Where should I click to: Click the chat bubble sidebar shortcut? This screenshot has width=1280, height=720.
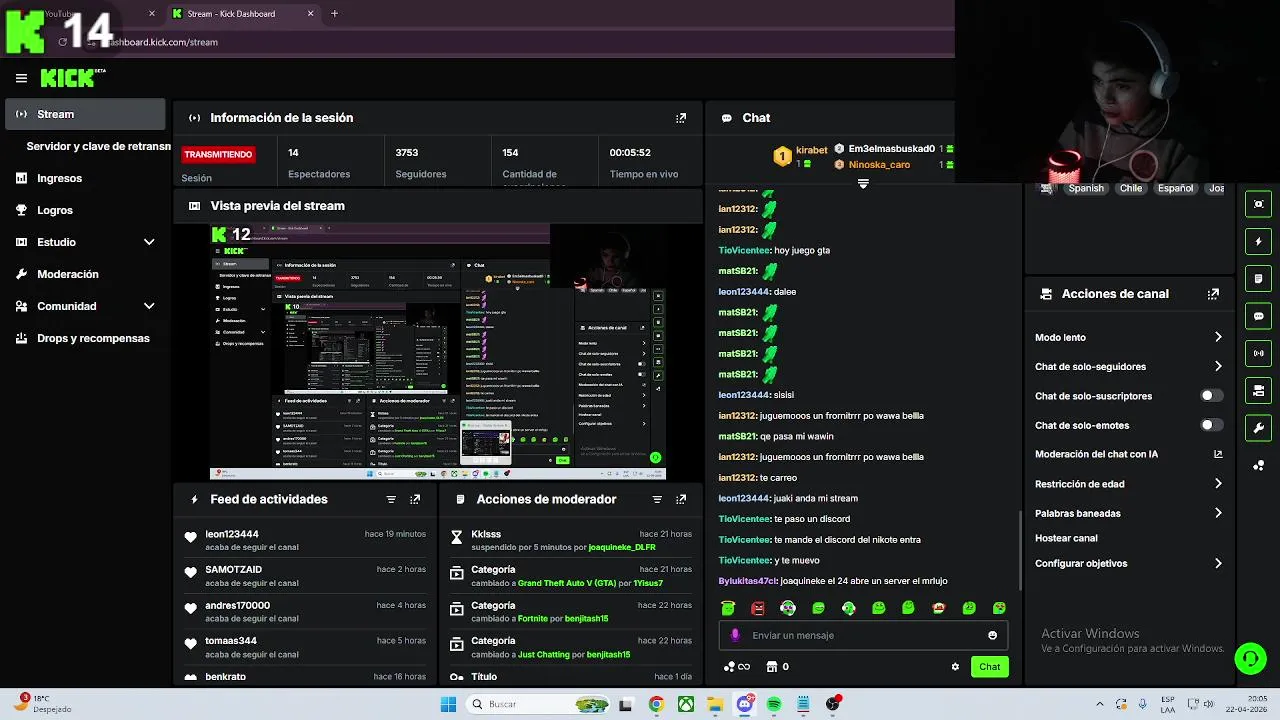tap(1259, 316)
